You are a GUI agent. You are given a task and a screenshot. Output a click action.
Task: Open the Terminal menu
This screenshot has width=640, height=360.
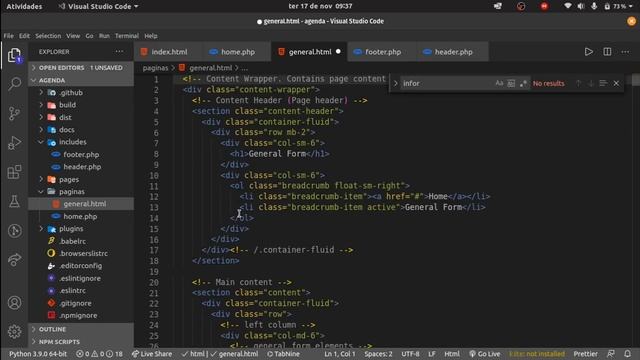click(x=127, y=36)
